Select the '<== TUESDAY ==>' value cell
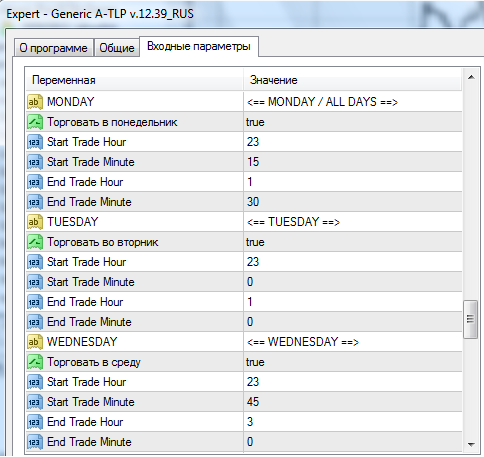This screenshot has width=484, height=457. coord(353,222)
